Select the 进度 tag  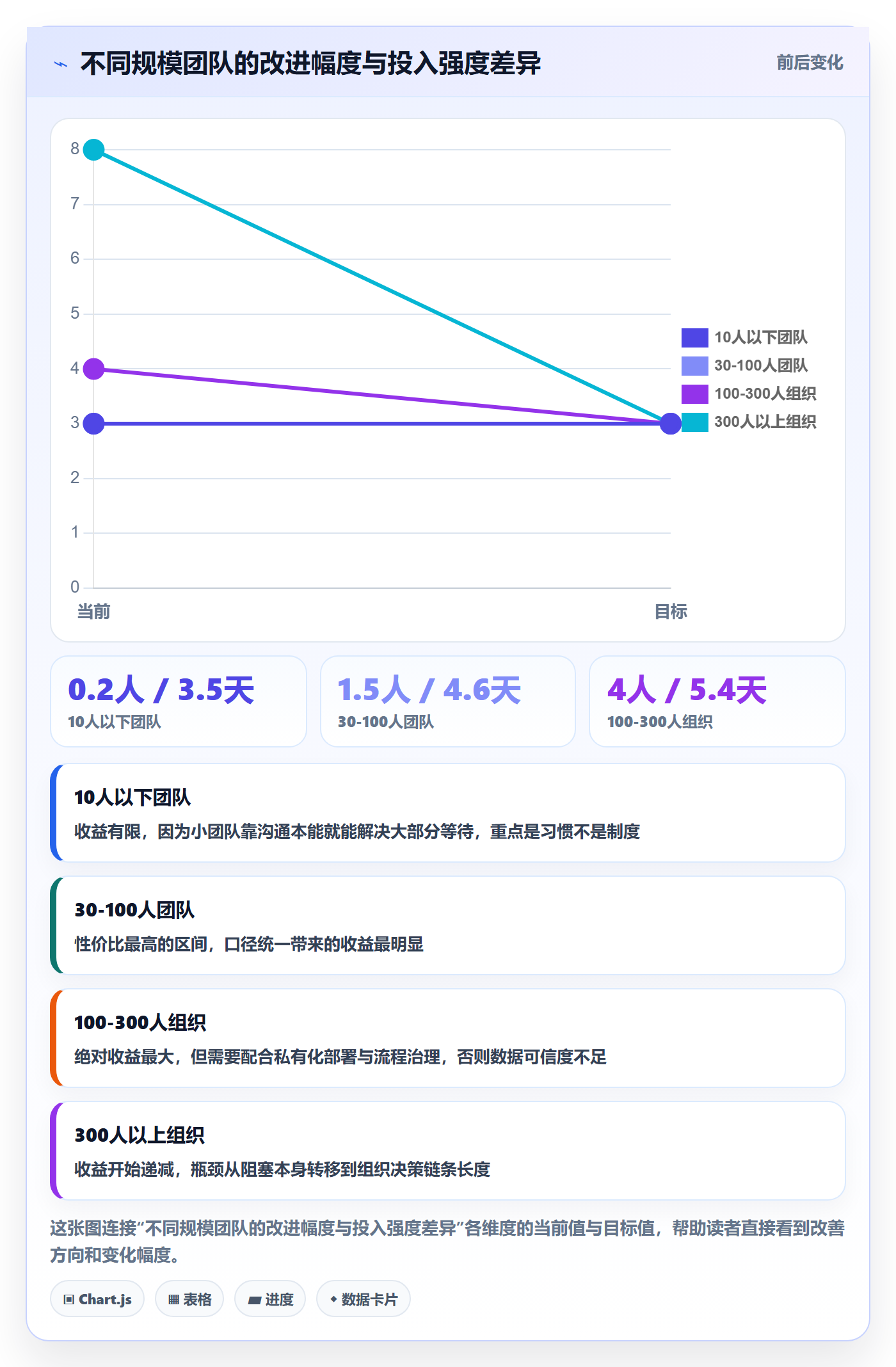[270, 1299]
